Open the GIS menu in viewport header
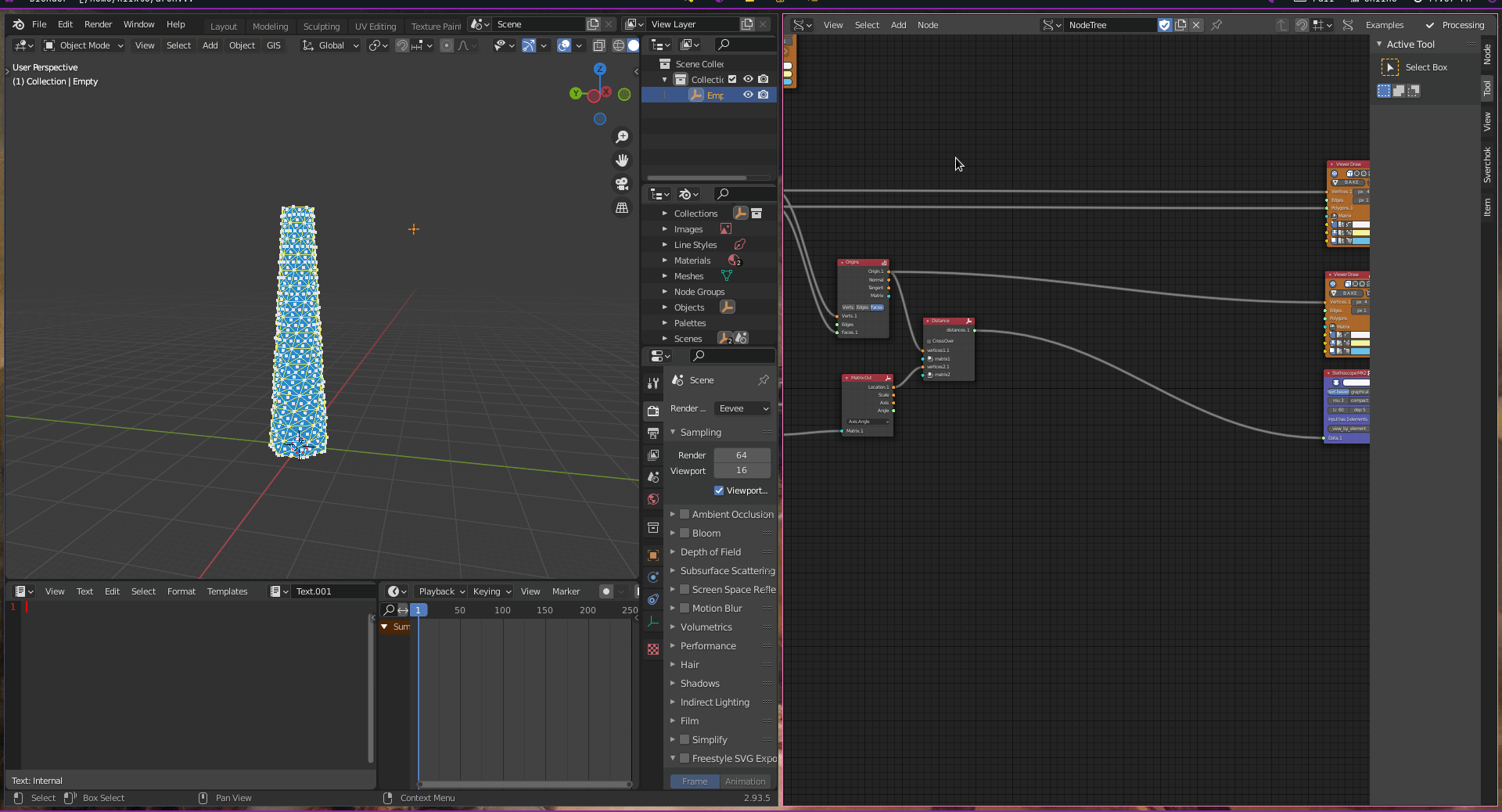 [x=274, y=45]
